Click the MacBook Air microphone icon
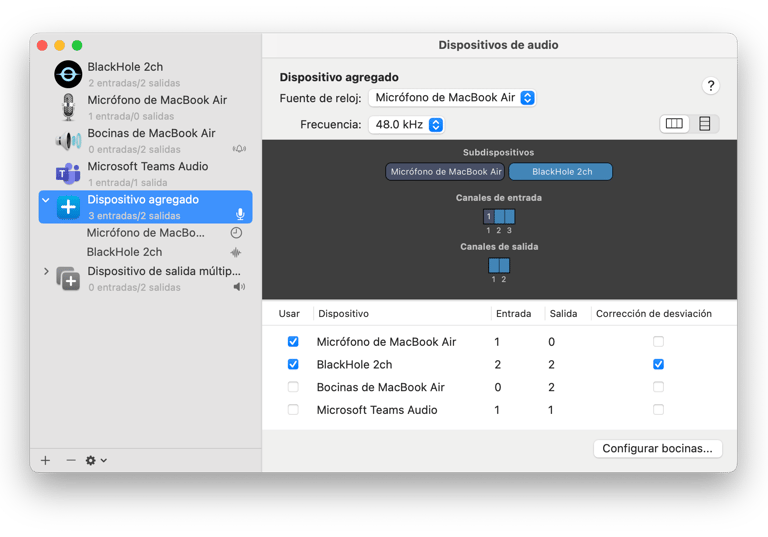The image size is (768, 537). pos(69,107)
